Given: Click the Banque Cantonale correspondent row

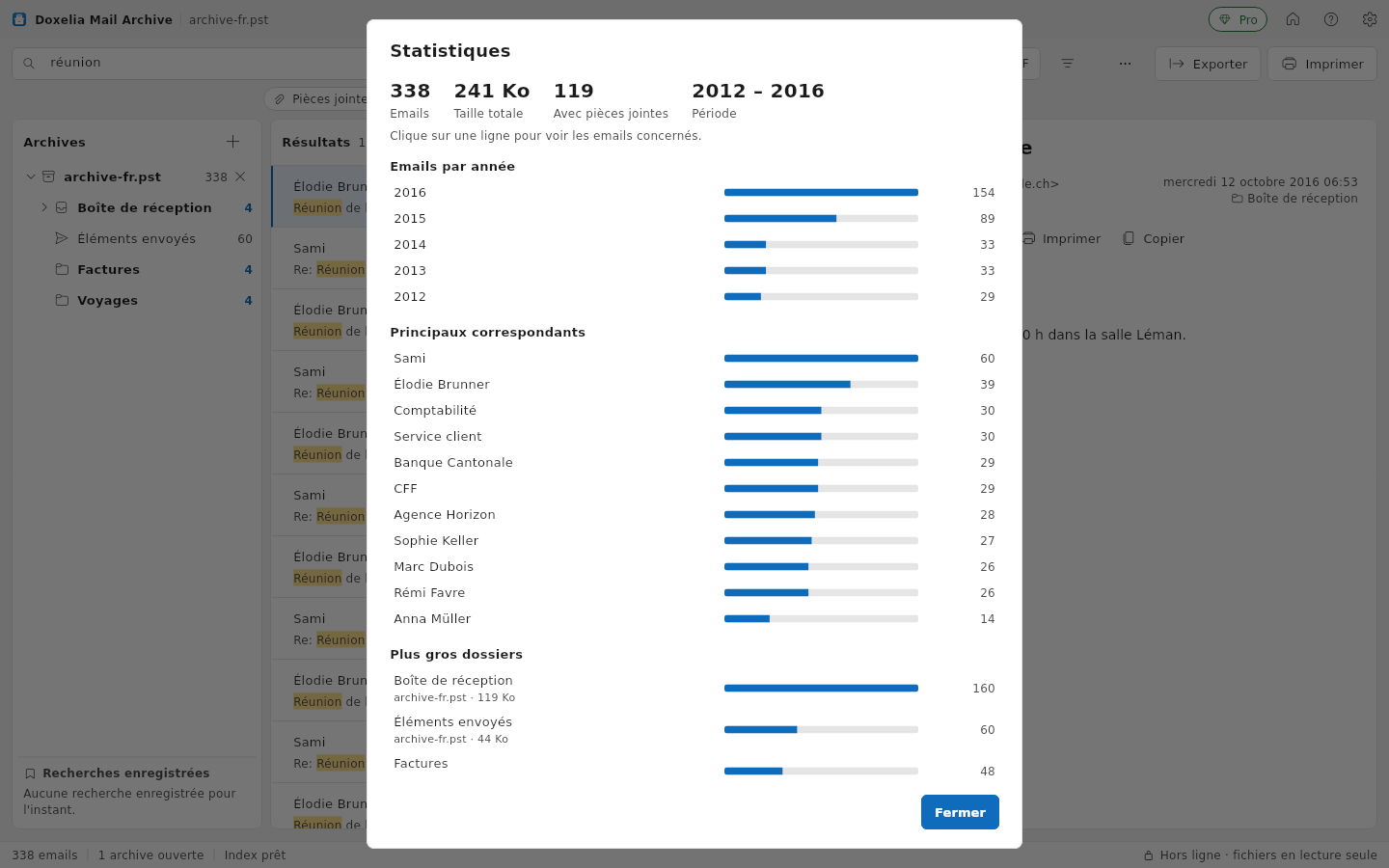Looking at the screenshot, I should click(694, 462).
